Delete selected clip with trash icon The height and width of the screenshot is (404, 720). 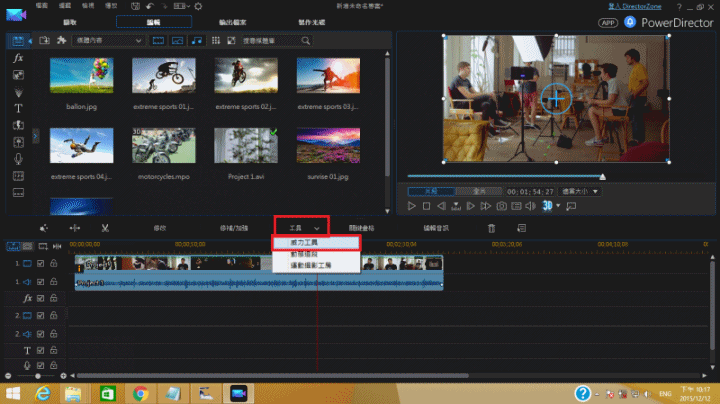[491, 228]
